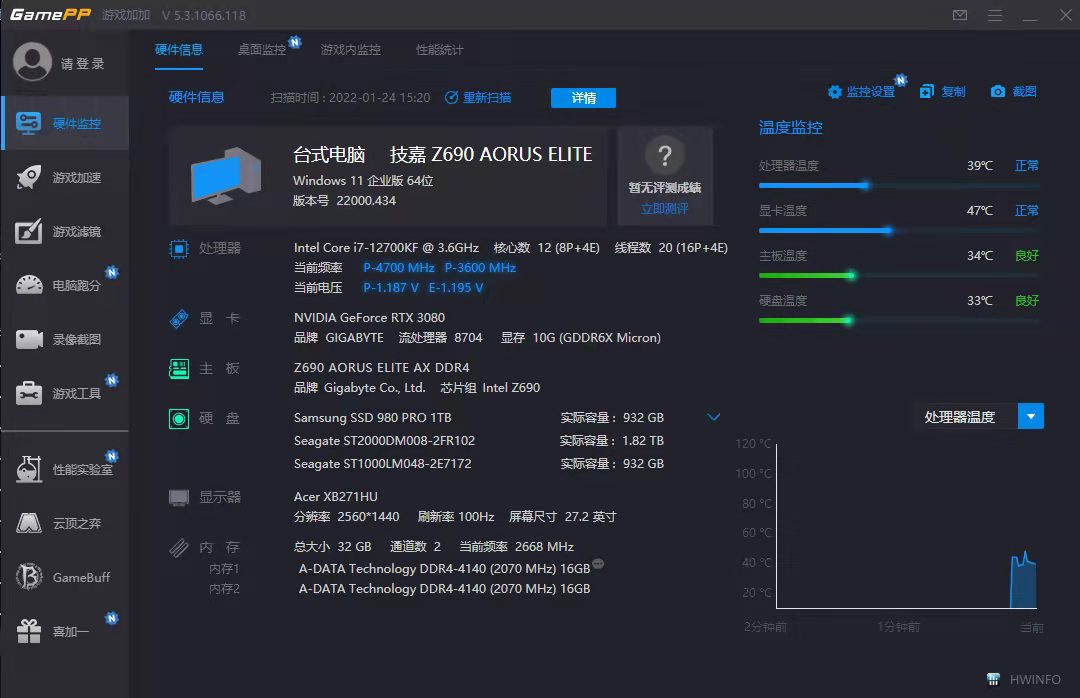1080x698 pixels.
Task: Click 重新扫描 to rescan hardware
Action: pyautogui.click(x=478, y=98)
